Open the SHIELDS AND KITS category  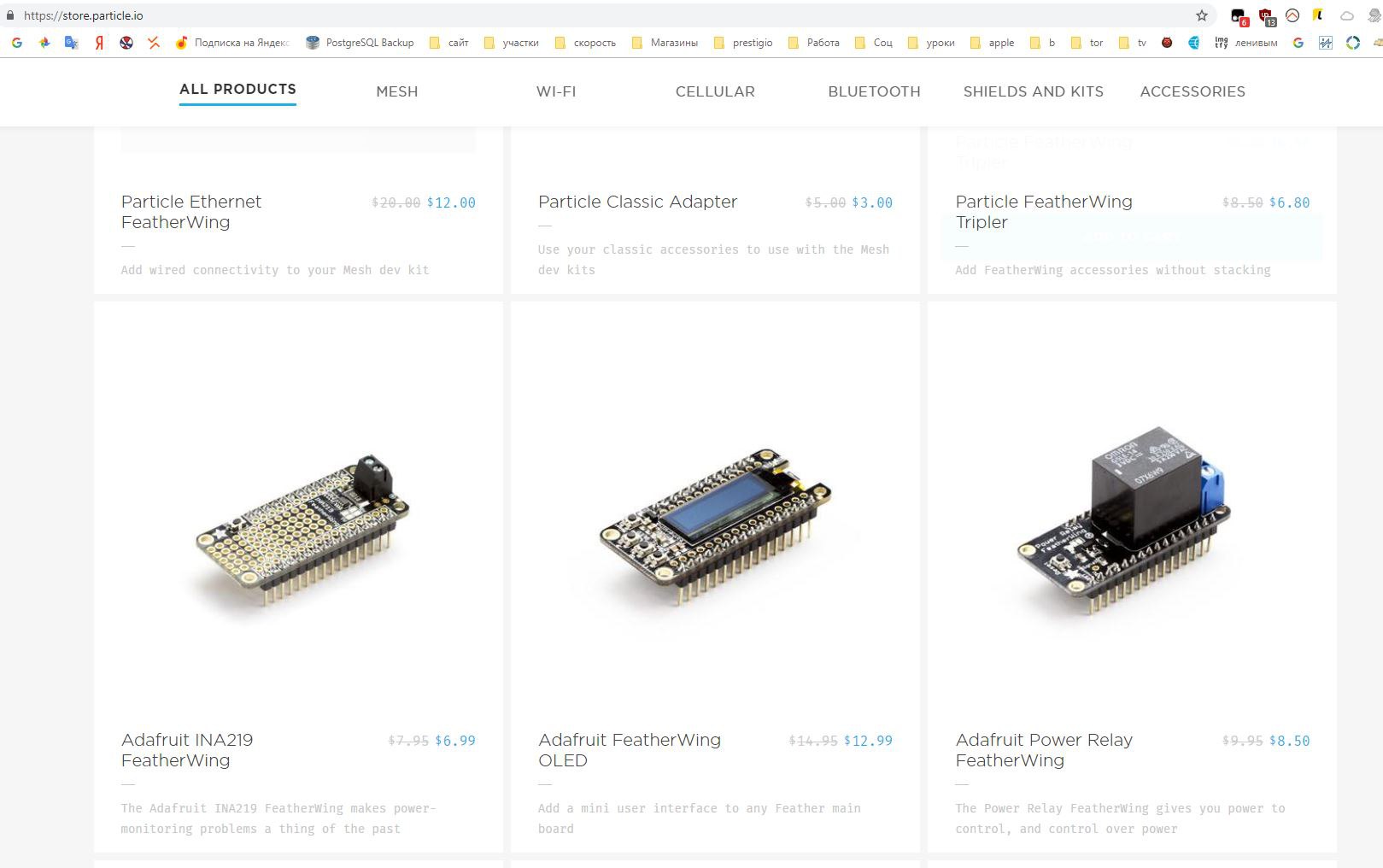coord(1034,91)
